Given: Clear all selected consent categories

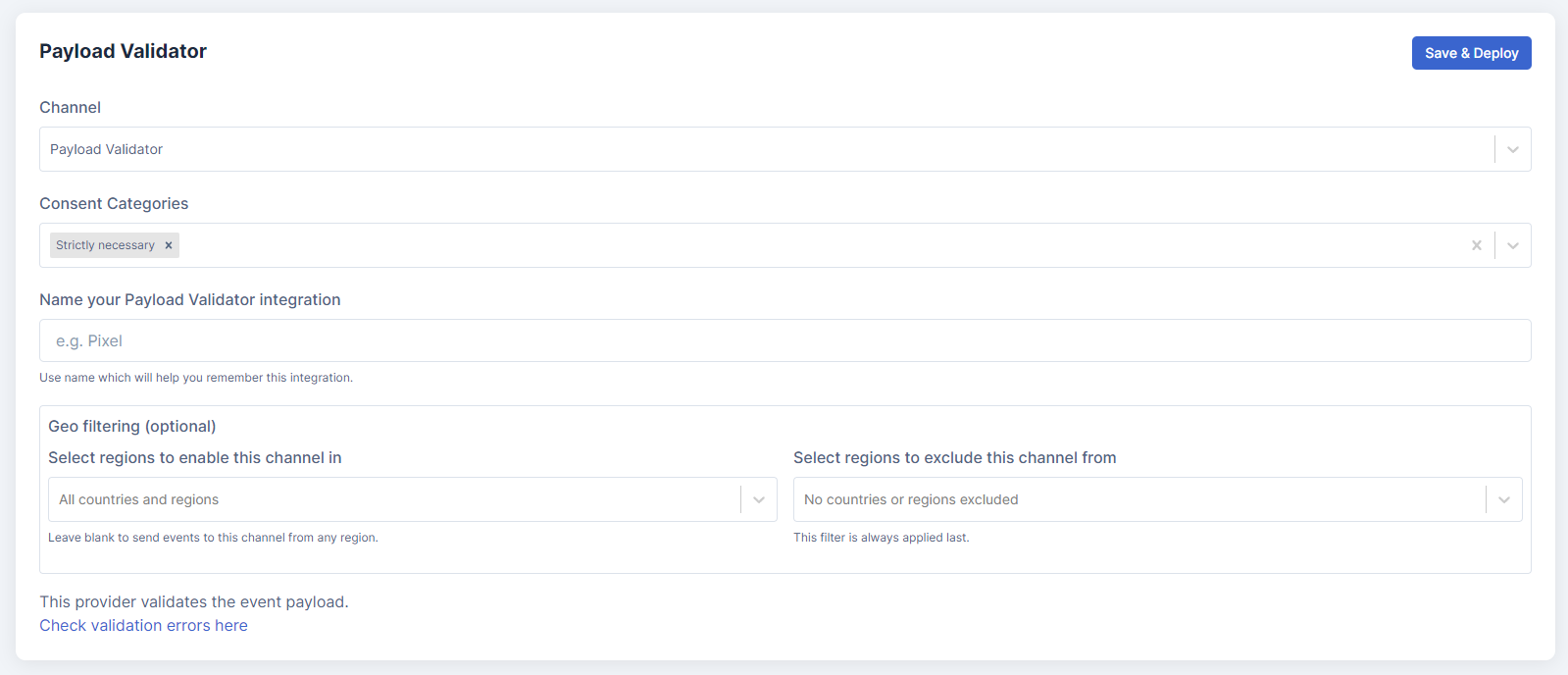Looking at the screenshot, I should [1476, 245].
